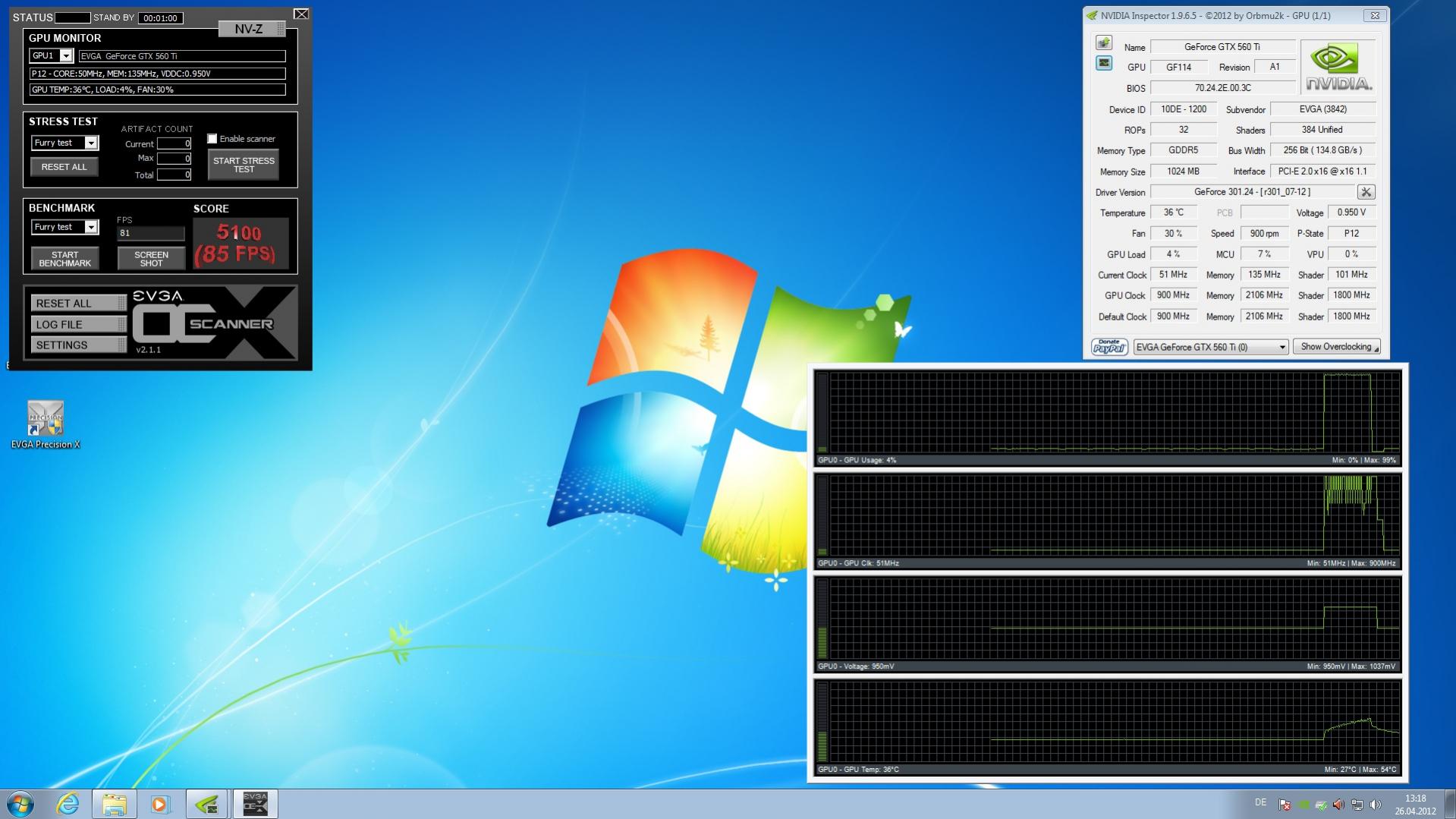Click the fan Speed value 900 rpm
This screenshot has width=1456, height=819.
(x=1265, y=234)
